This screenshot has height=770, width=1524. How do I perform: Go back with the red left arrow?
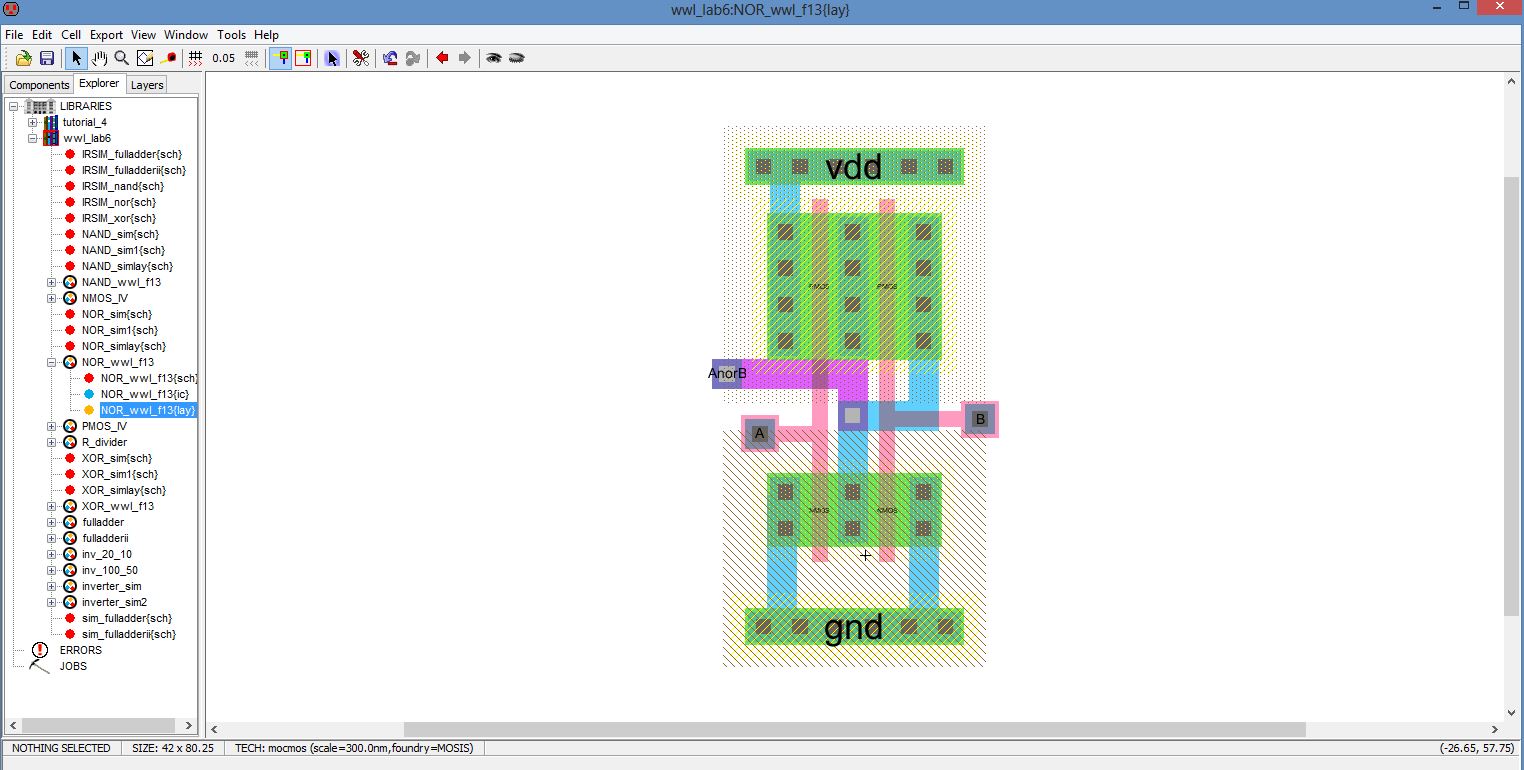point(442,58)
